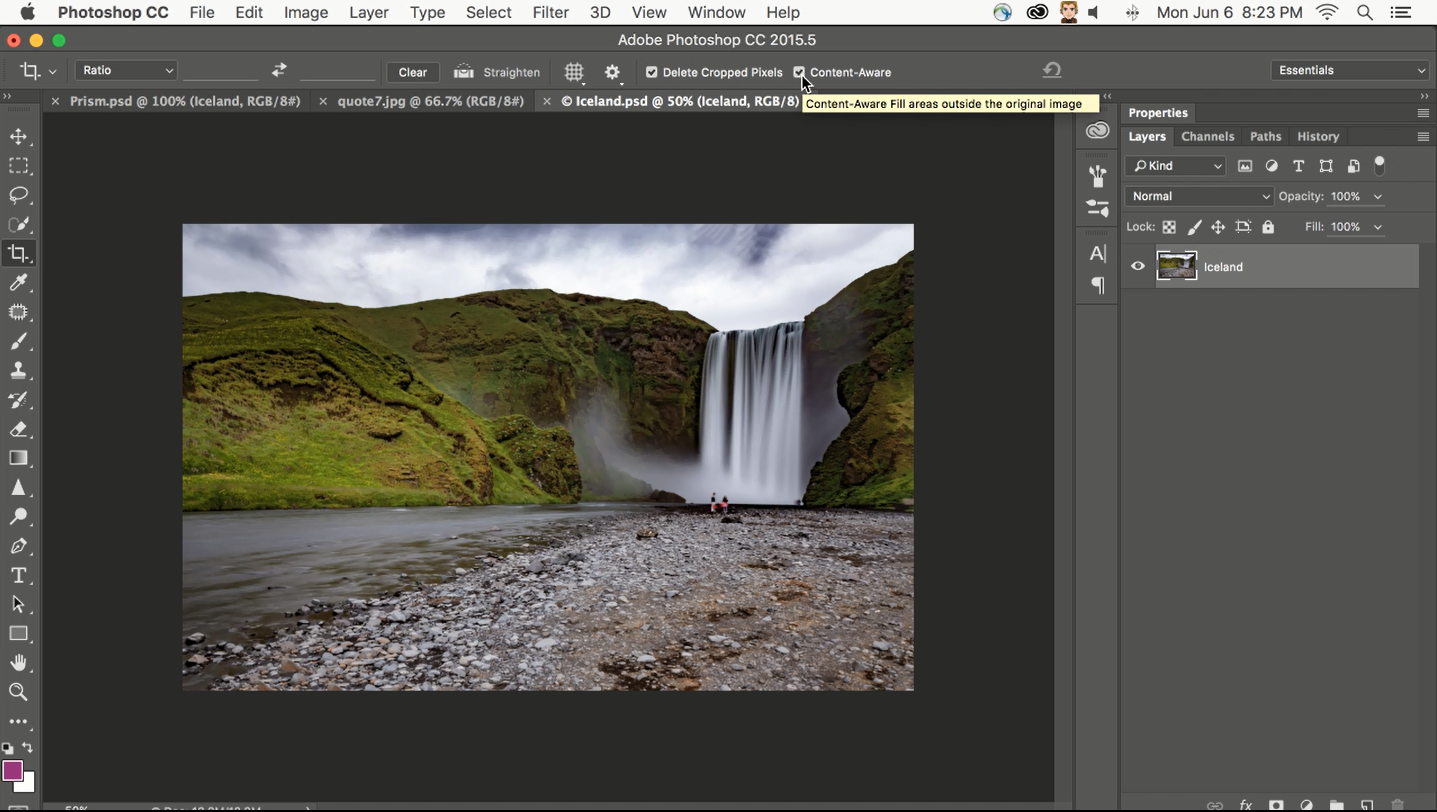Open the Ratio preset dropdown

click(x=126, y=70)
